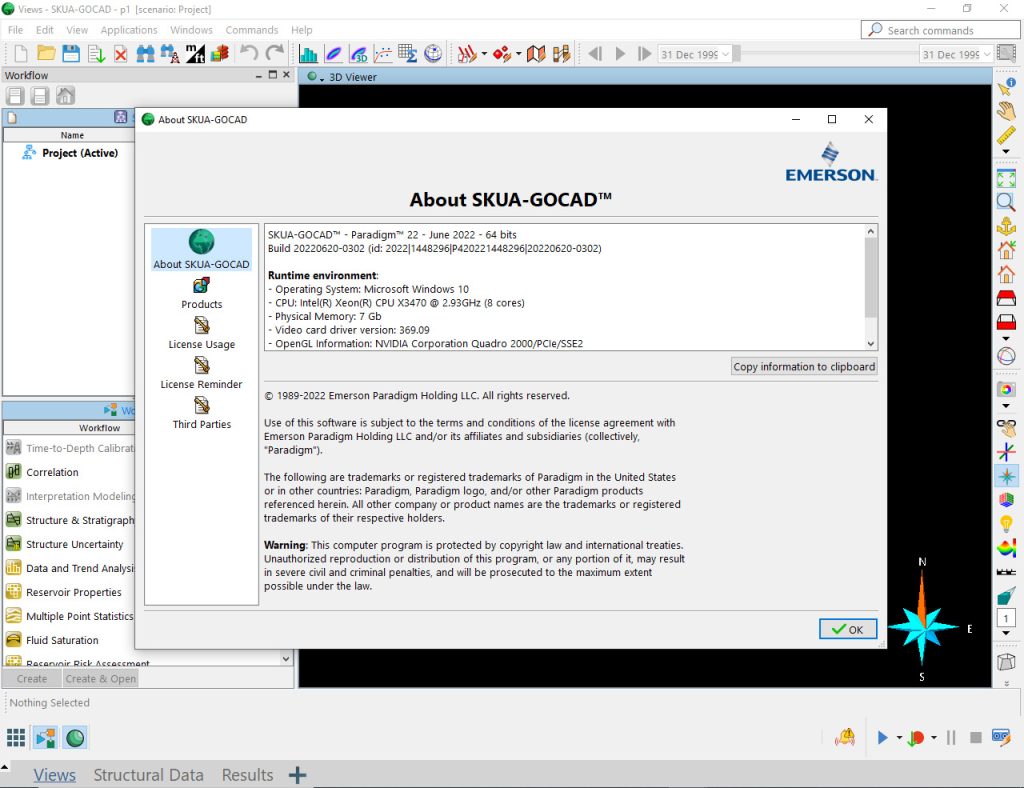Click the import document green arrow icon
This screenshot has width=1024, height=788.
[x=96, y=54]
